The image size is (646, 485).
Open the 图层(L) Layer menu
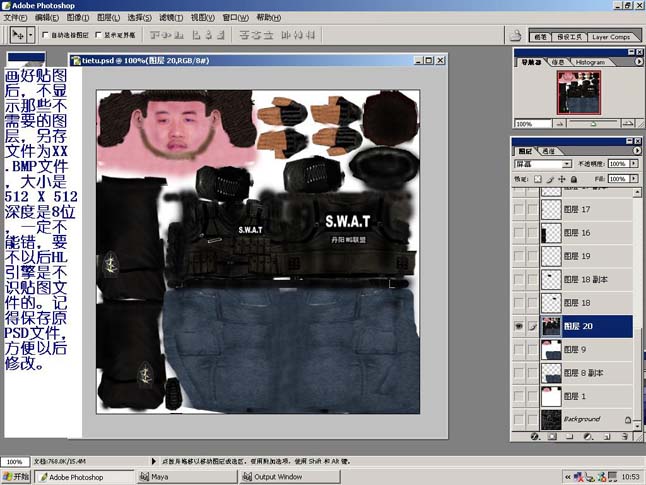(108, 18)
